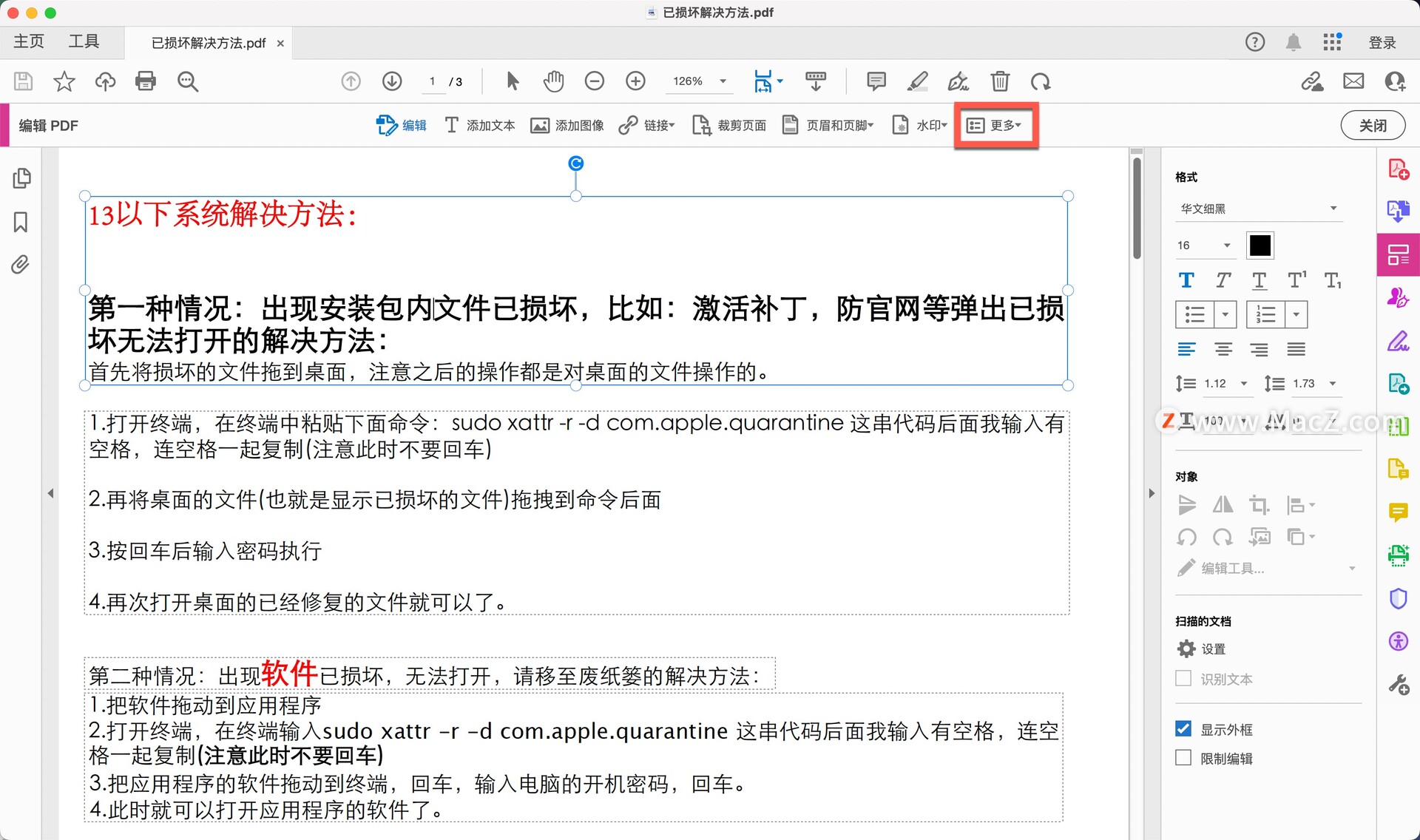1420x840 pixels.
Task: Apply italic formatting in the format panel
Action: (1222, 280)
